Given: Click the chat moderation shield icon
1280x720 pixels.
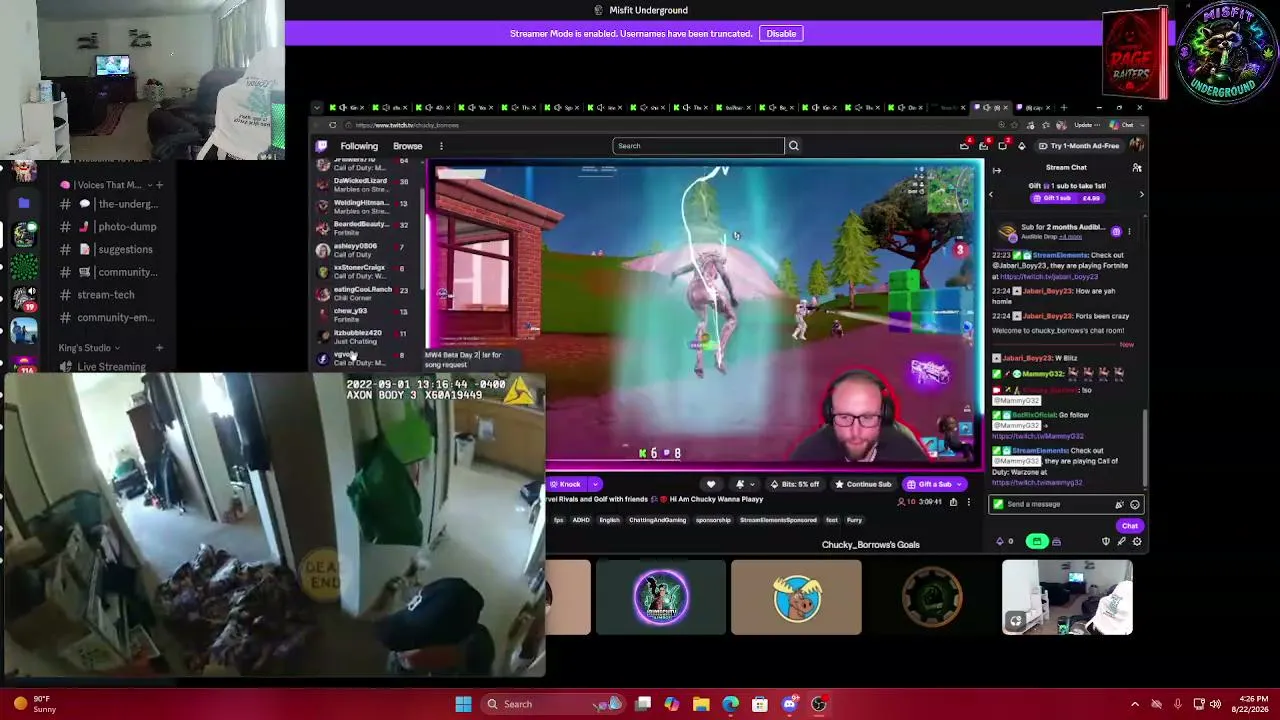Looking at the screenshot, I should coord(1106,542).
